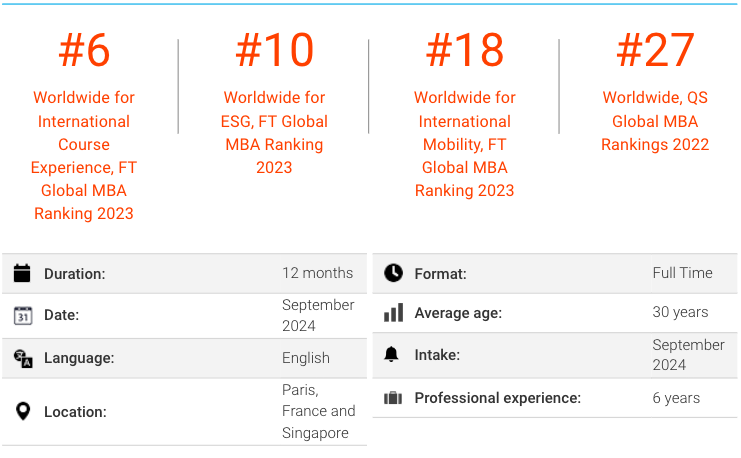Click the map pin icon beside Location
The height and width of the screenshot is (458, 741).
23,411
